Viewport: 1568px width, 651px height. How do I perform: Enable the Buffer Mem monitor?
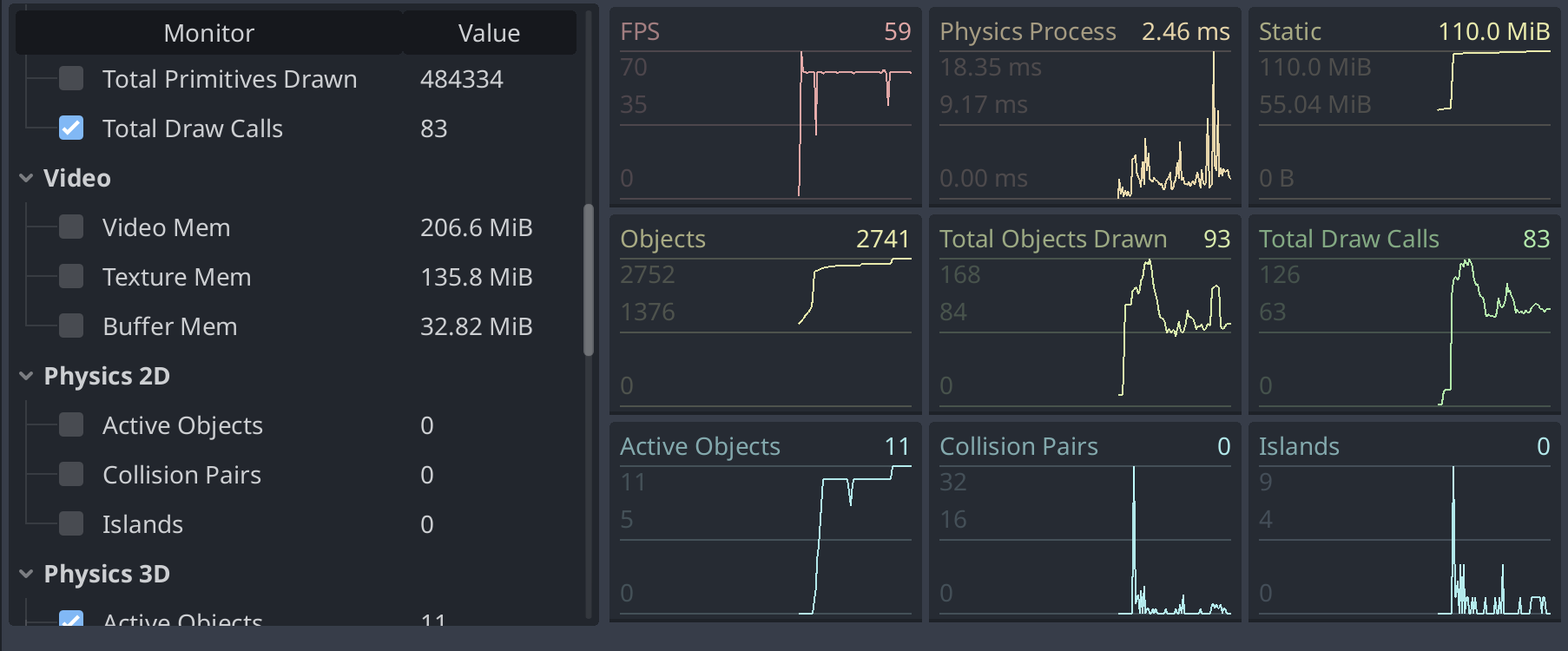[x=71, y=326]
